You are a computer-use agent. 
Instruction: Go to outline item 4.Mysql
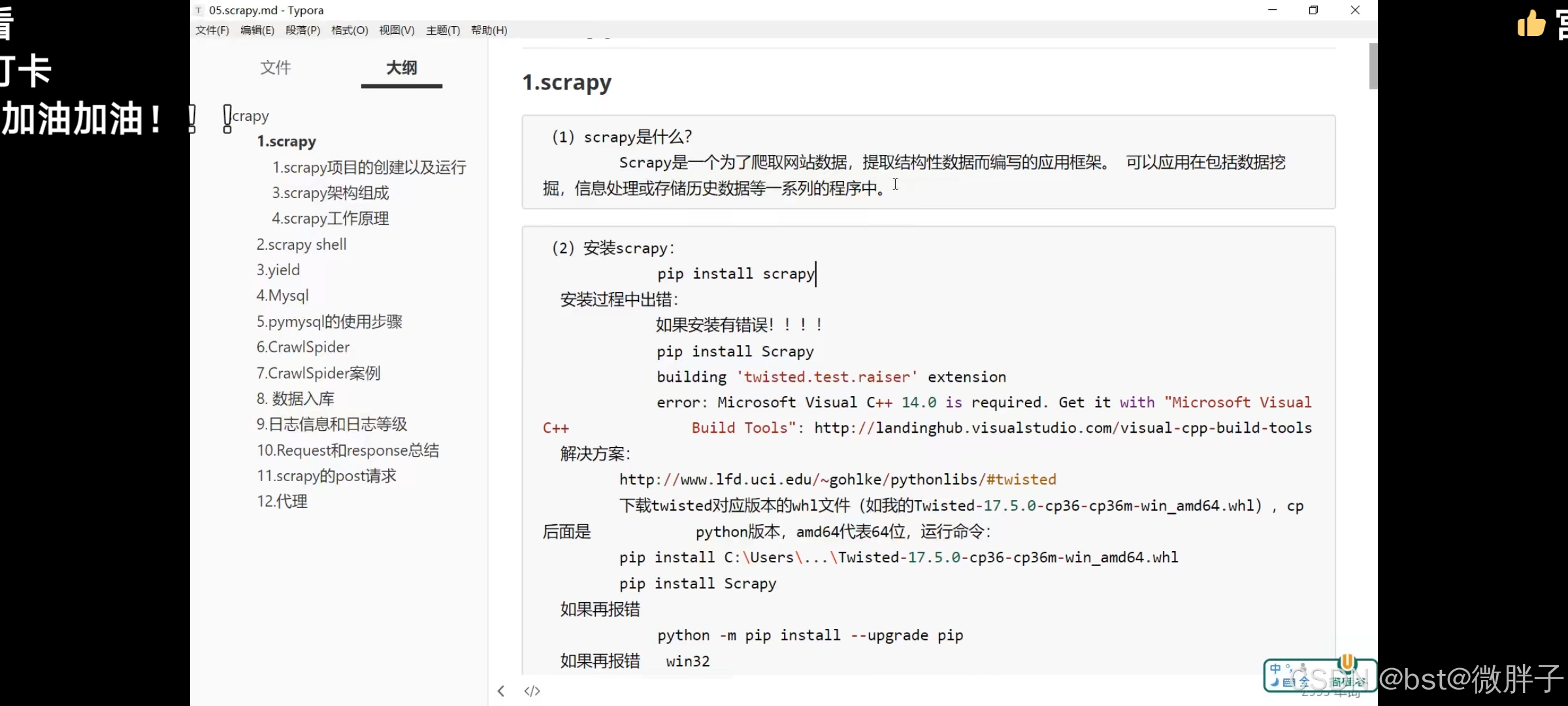tap(282, 295)
